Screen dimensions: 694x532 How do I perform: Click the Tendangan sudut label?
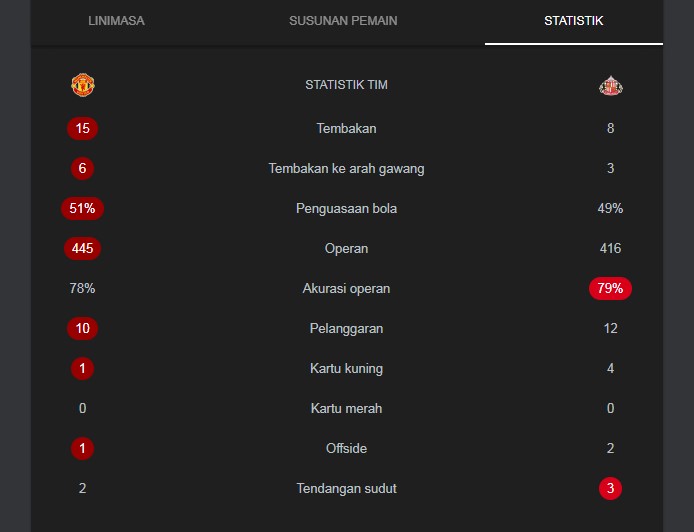point(346,488)
